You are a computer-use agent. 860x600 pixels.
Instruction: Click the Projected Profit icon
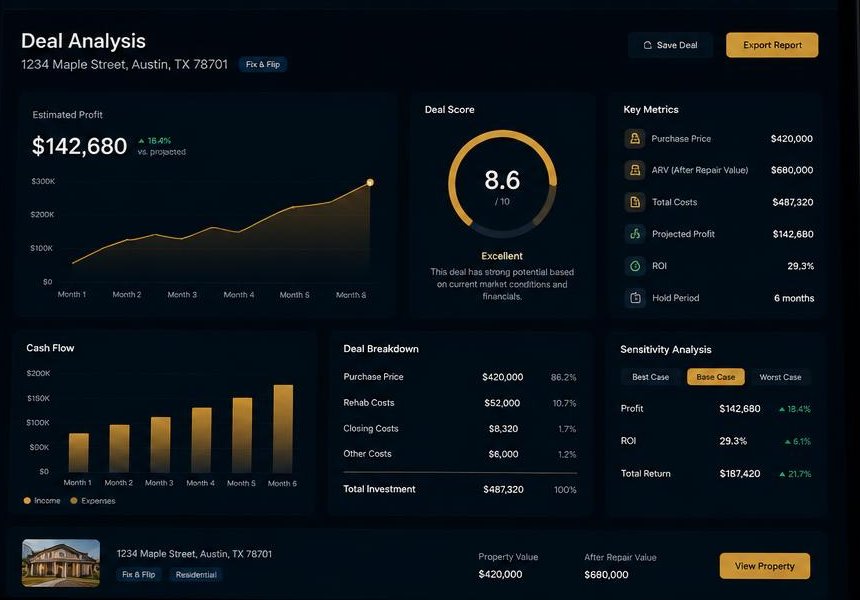point(635,234)
